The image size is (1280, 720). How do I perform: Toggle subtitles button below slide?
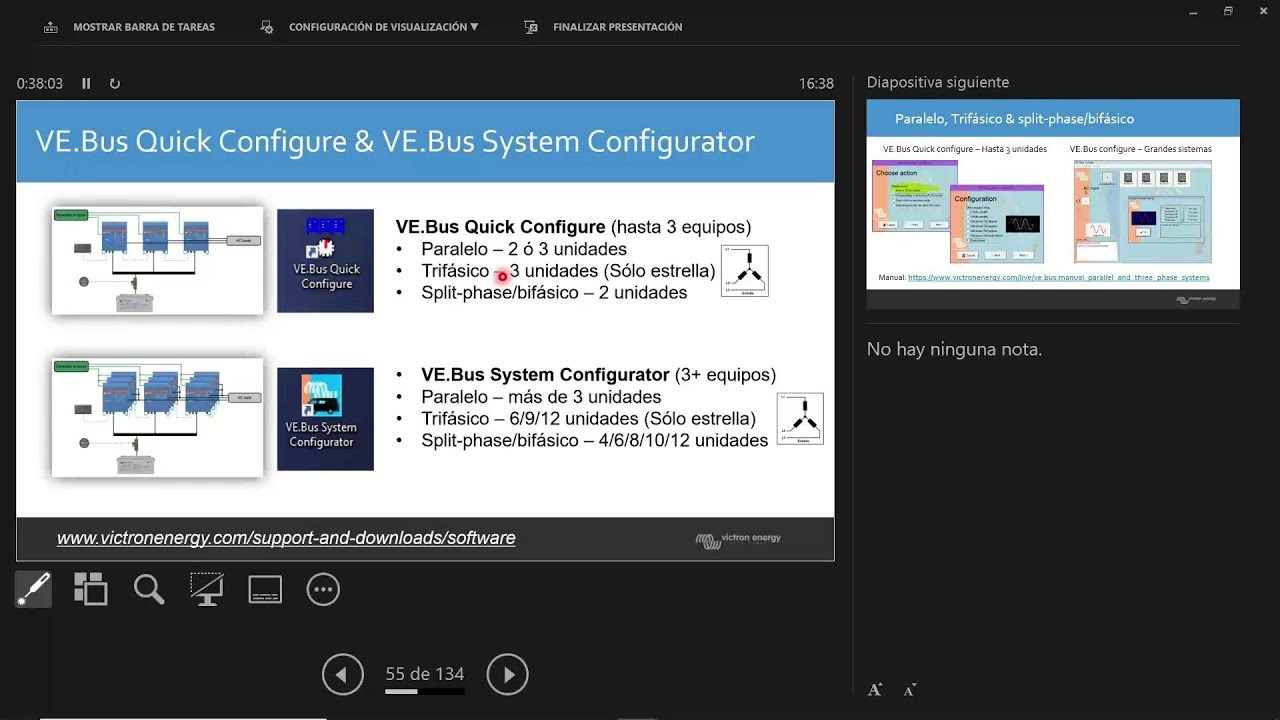click(x=265, y=589)
